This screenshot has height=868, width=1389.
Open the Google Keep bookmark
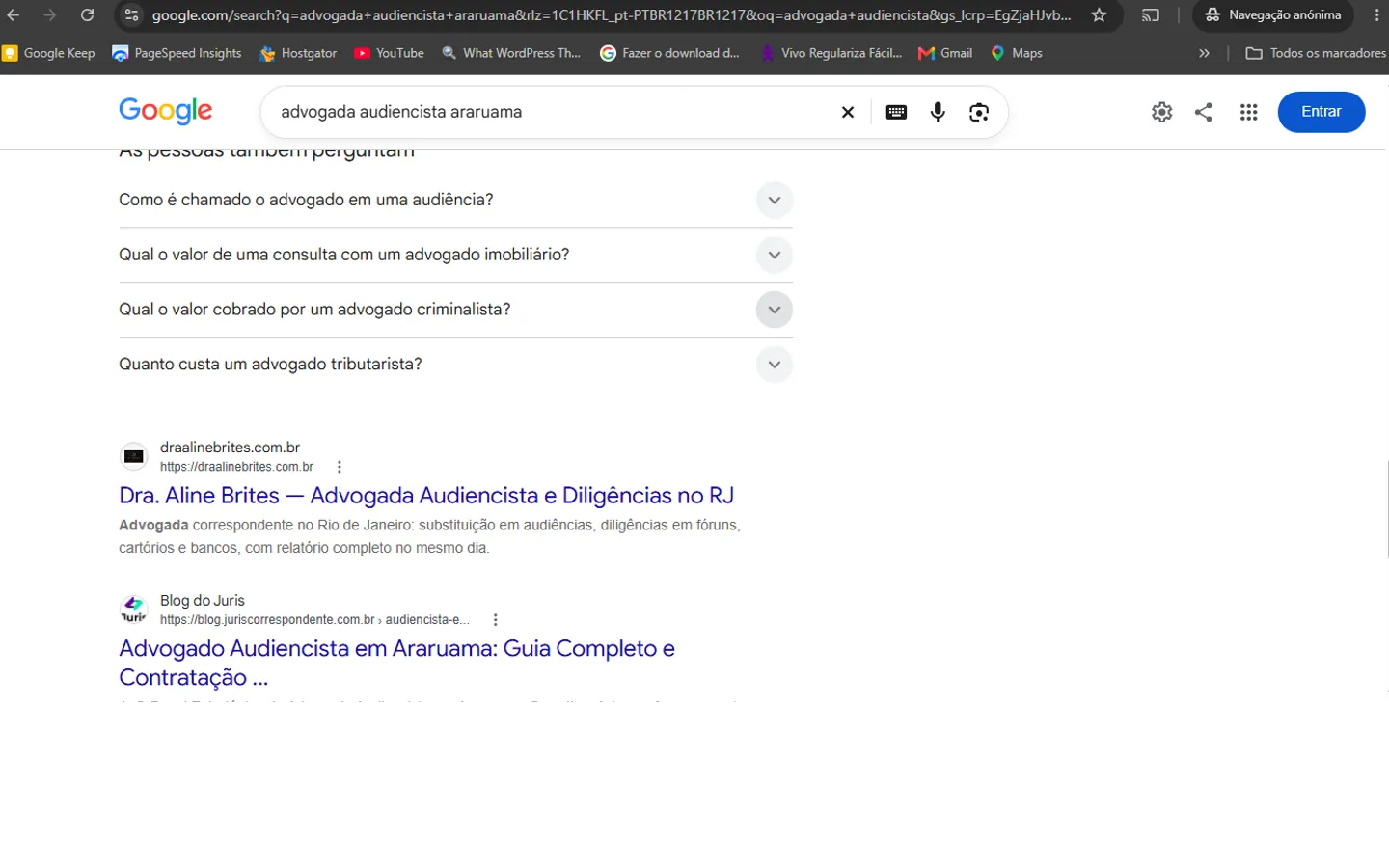tap(49, 53)
